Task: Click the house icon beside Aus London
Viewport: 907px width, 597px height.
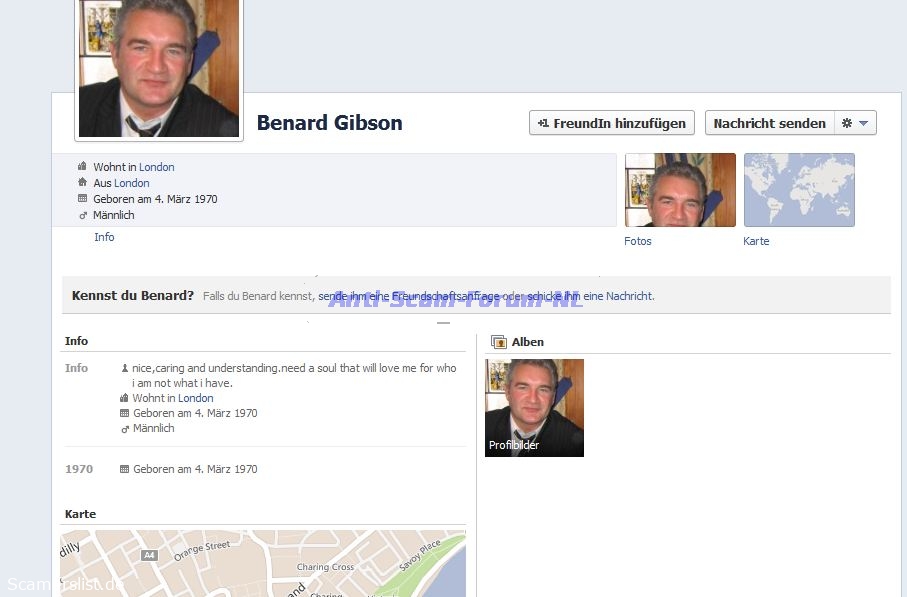Action: (82, 182)
